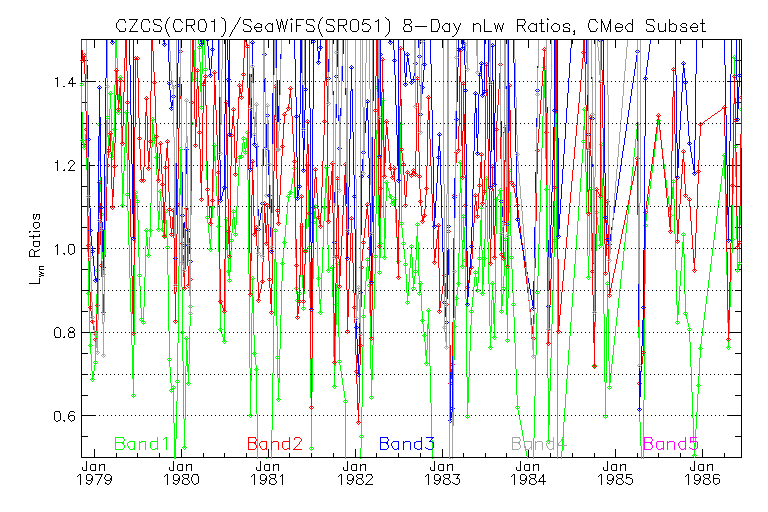
Task: Click the Jan 1982 x-axis label
Action: (355, 473)
